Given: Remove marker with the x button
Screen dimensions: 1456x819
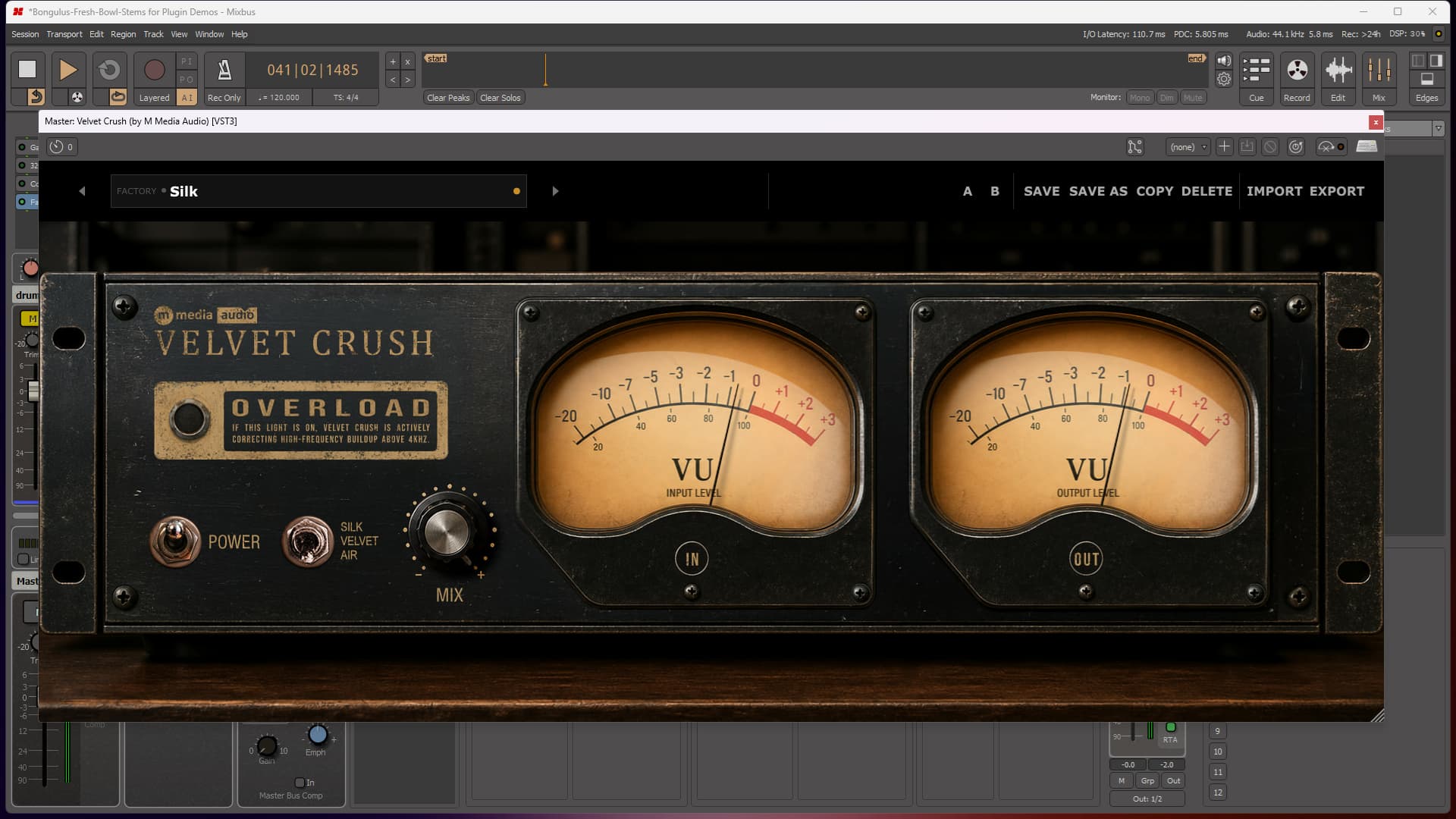Looking at the screenshot, I should tap(407, 62).
